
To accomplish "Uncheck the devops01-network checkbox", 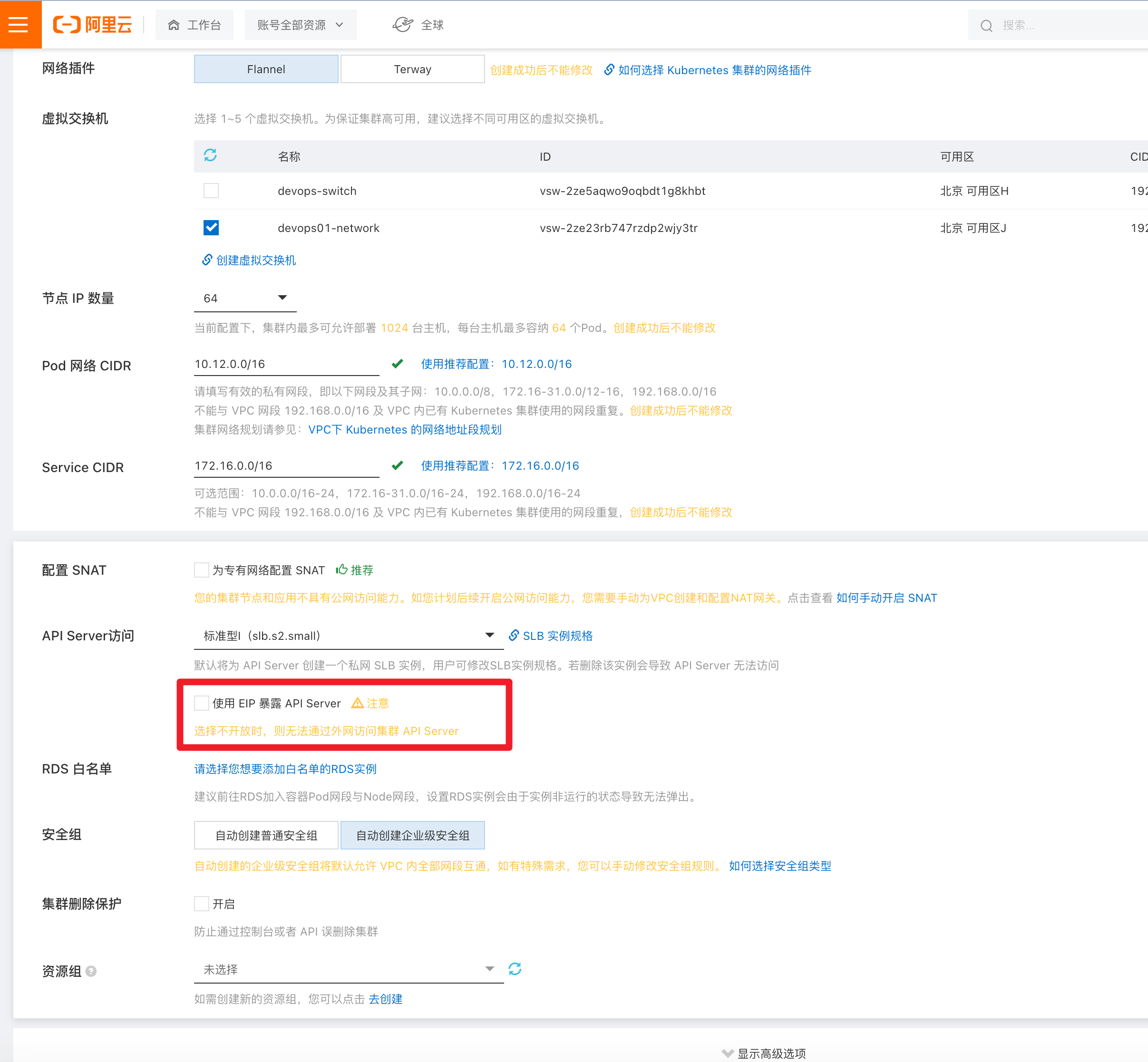I will click(211, 228).
